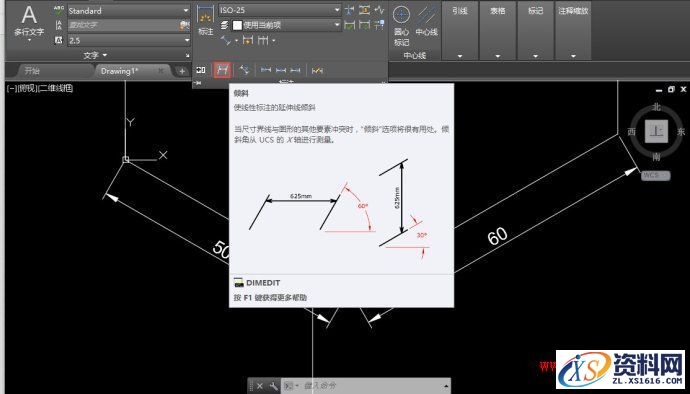Viewport: 690px width, 394px height.
Task: Click the text scale icon beside find field
Action: tap(59, 25)
